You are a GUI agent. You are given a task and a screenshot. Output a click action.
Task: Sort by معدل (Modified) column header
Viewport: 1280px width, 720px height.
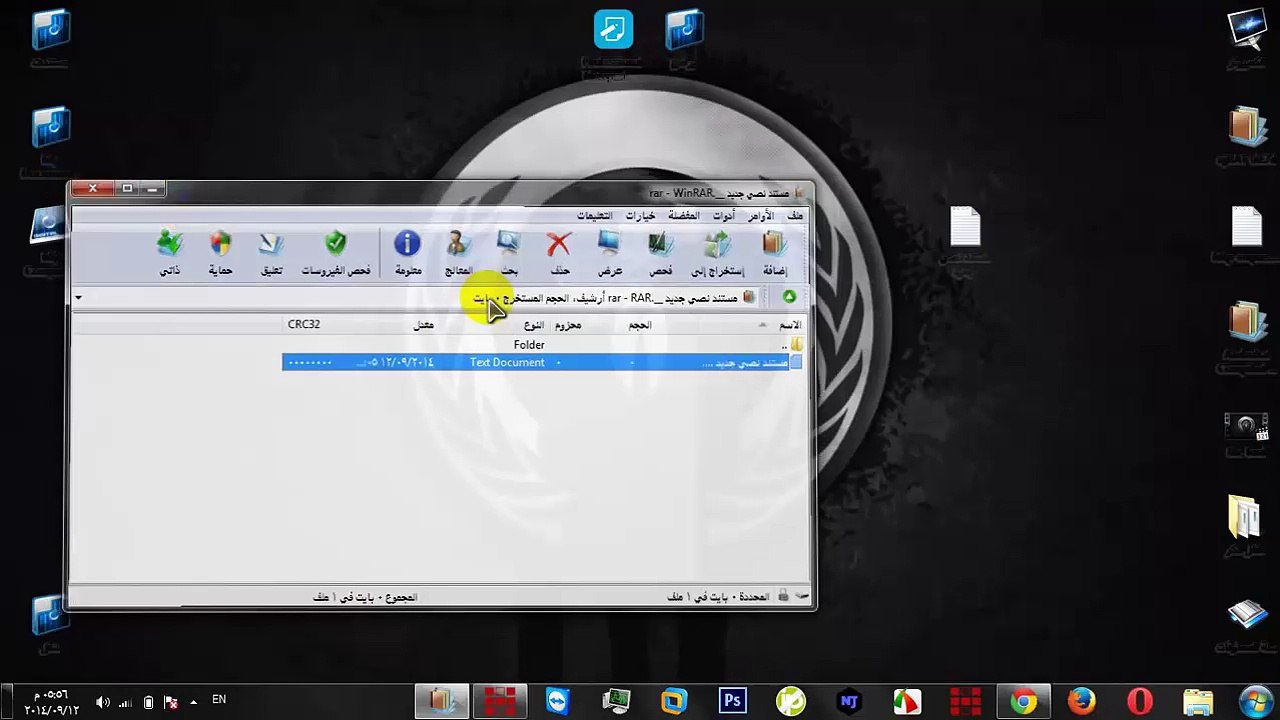click(x=424, y=325)
